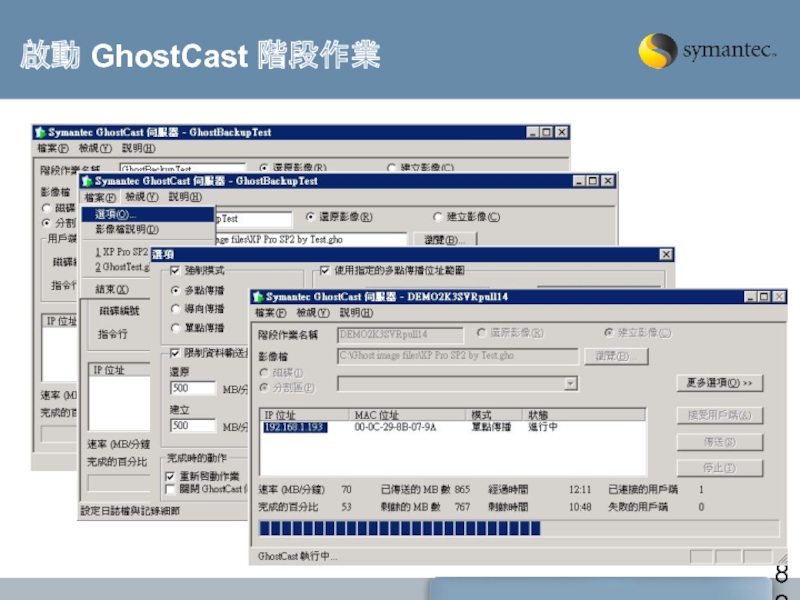The image size is (800, 600).
Task: Click the 傳送(S) button
Action: [720, 442]
